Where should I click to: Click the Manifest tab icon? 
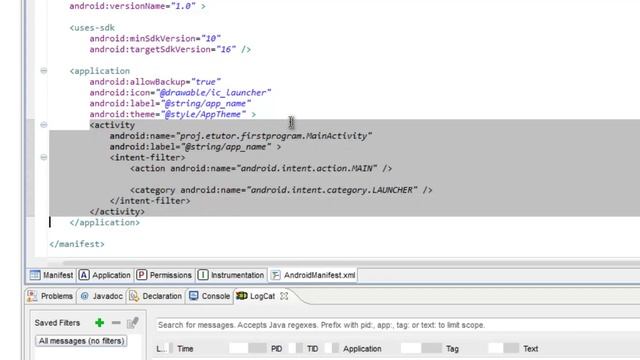tap(35, 275)
